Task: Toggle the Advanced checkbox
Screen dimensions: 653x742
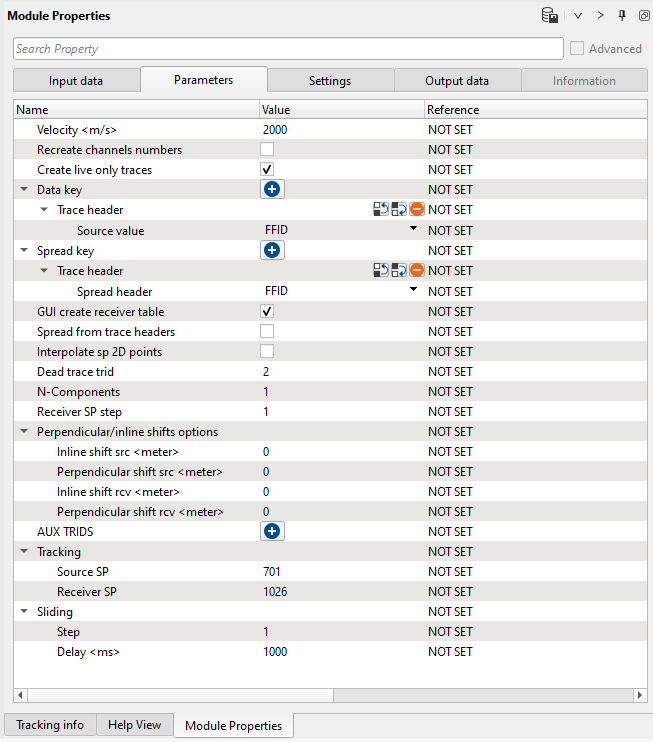Action: pyautogui.click(x=577, y=48)
